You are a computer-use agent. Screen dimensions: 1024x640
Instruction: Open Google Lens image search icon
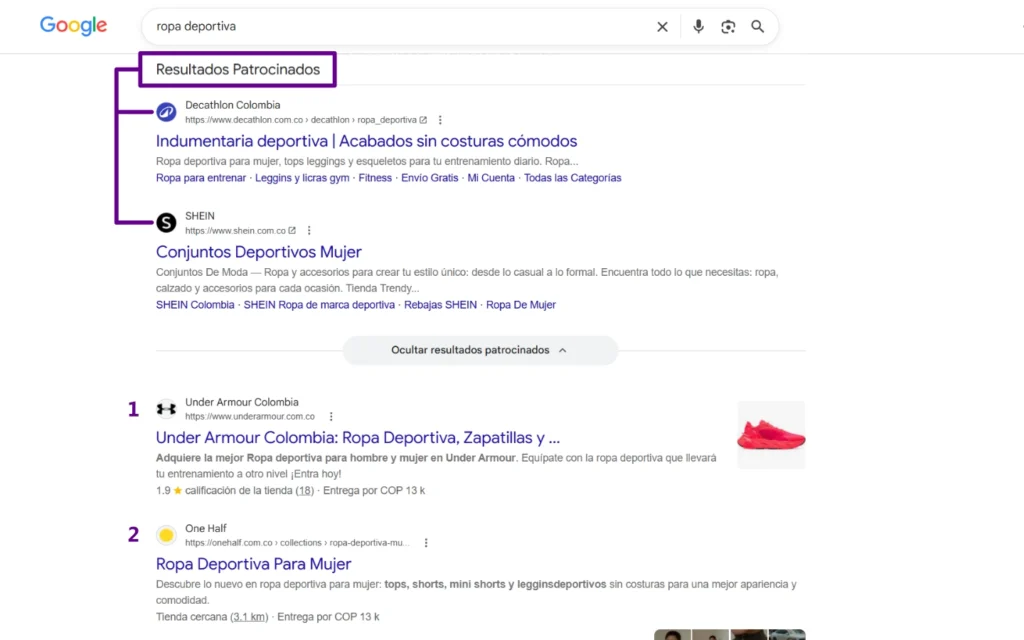point(728,27)
